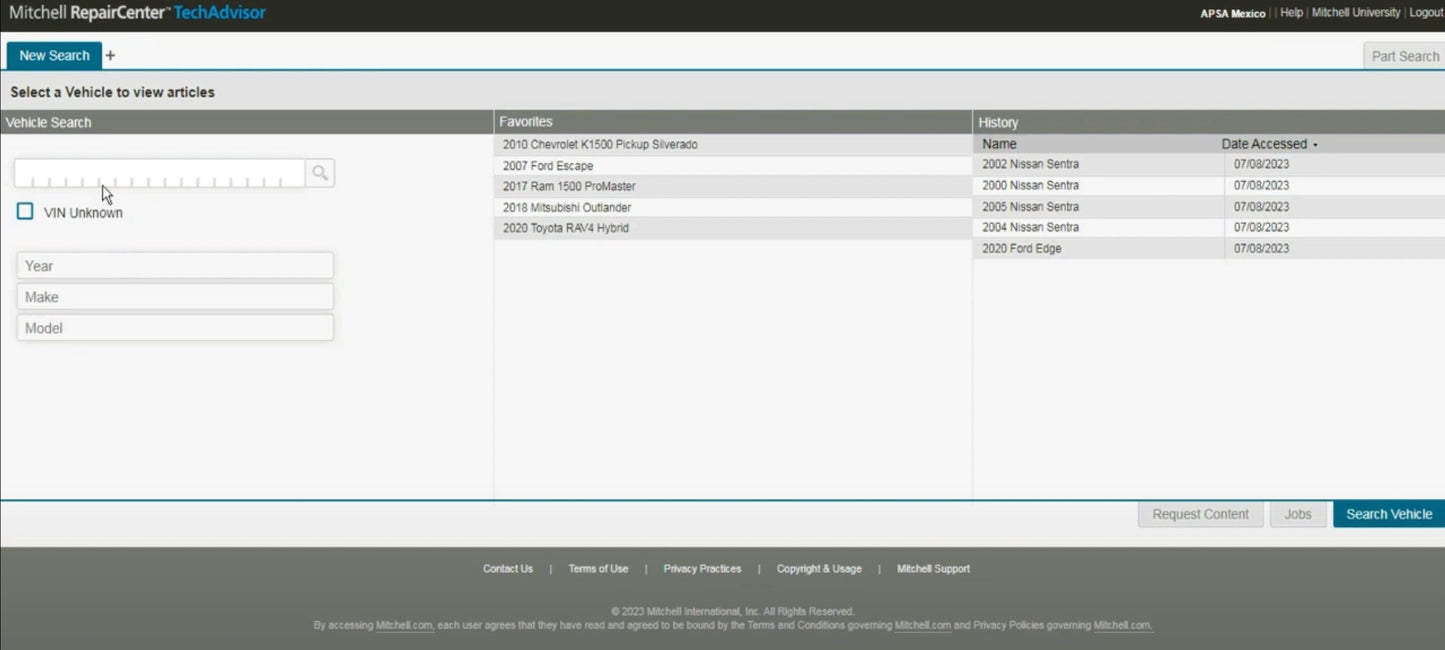
Task: Open a new tab with plus icon
Action: [x=110, y=56]
